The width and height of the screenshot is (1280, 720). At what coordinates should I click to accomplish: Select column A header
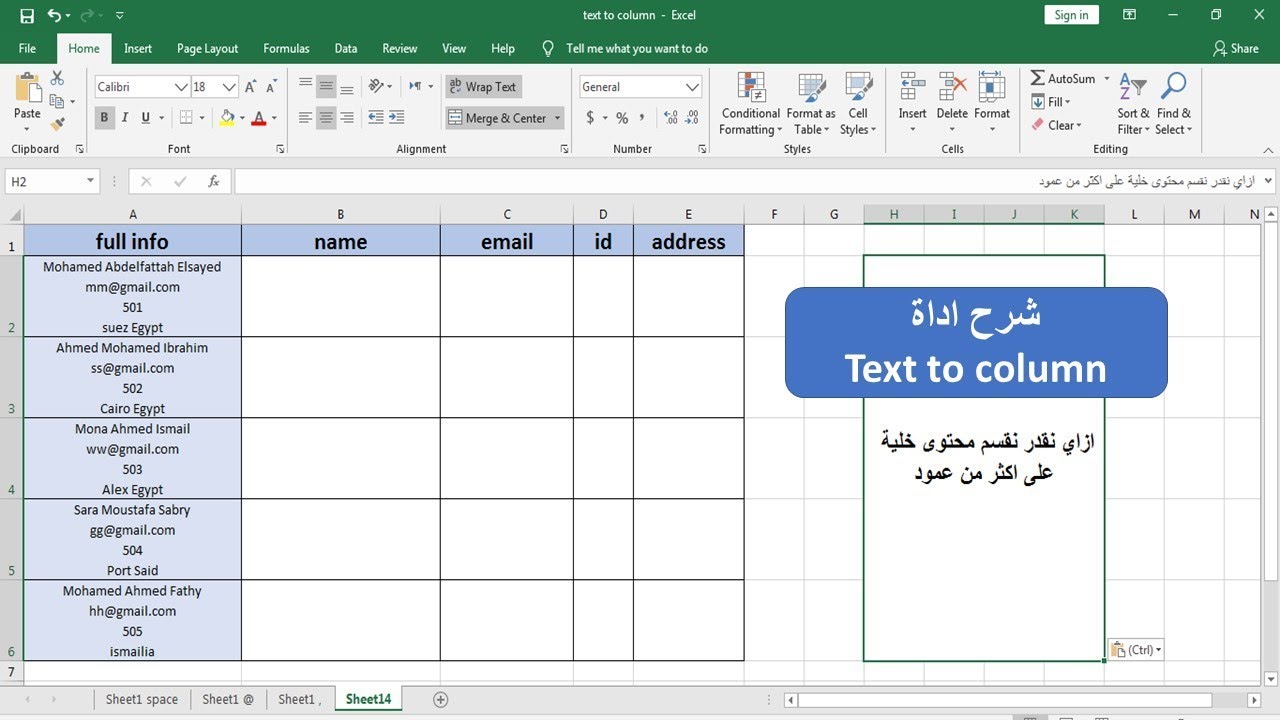point(133,214)
